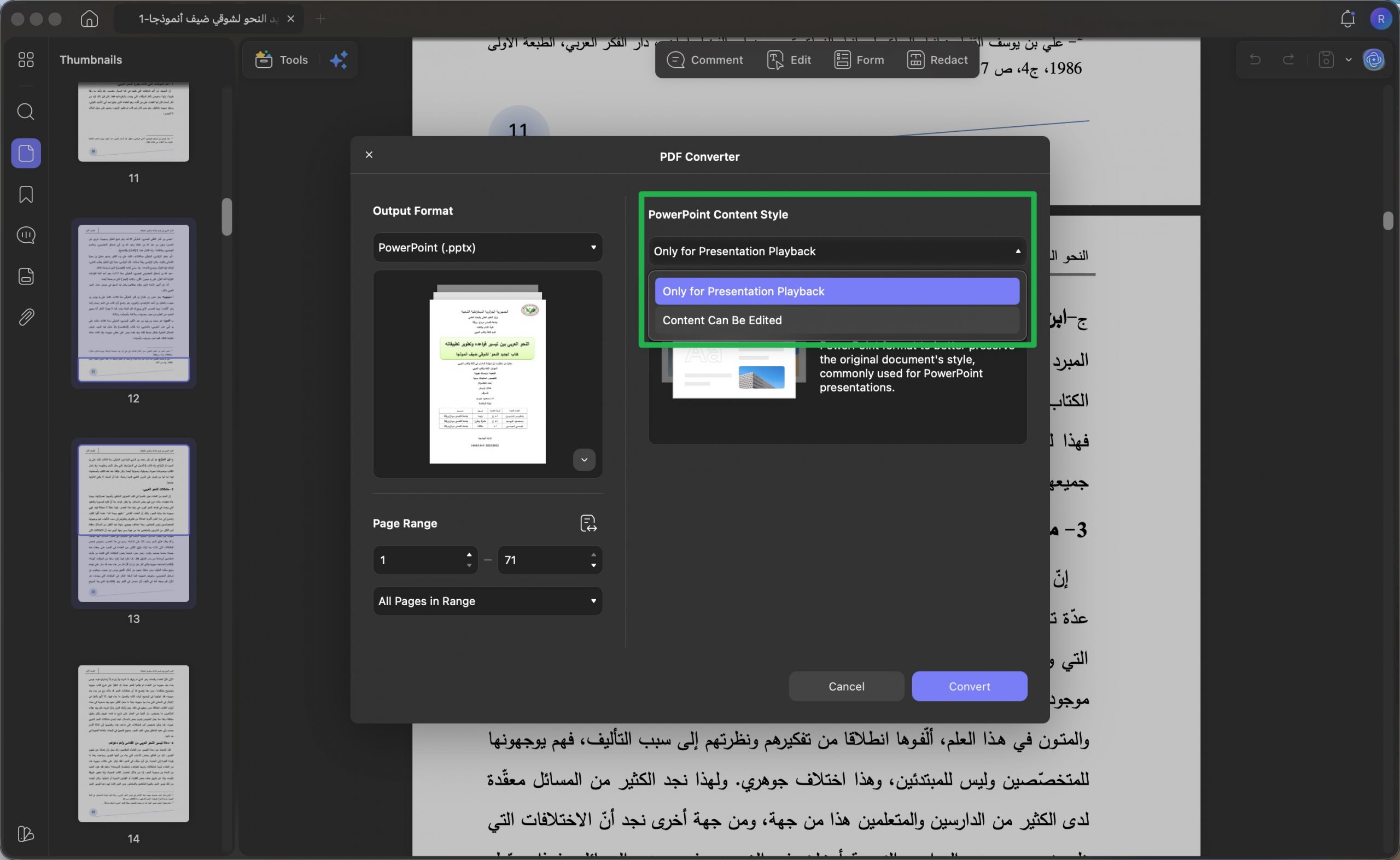Expand the preview chevron button
Screen dimensions: 1400x860
[584, 460]
